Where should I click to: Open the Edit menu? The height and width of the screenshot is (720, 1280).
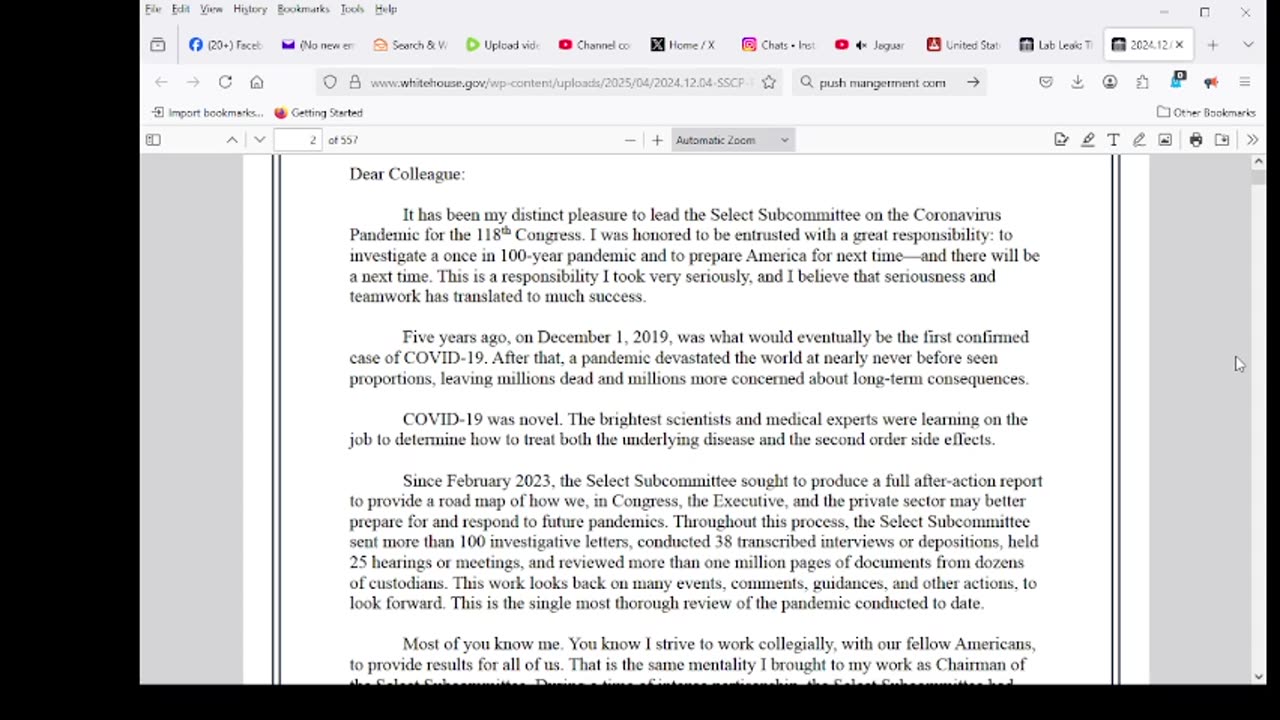click(x=181, y=9)
